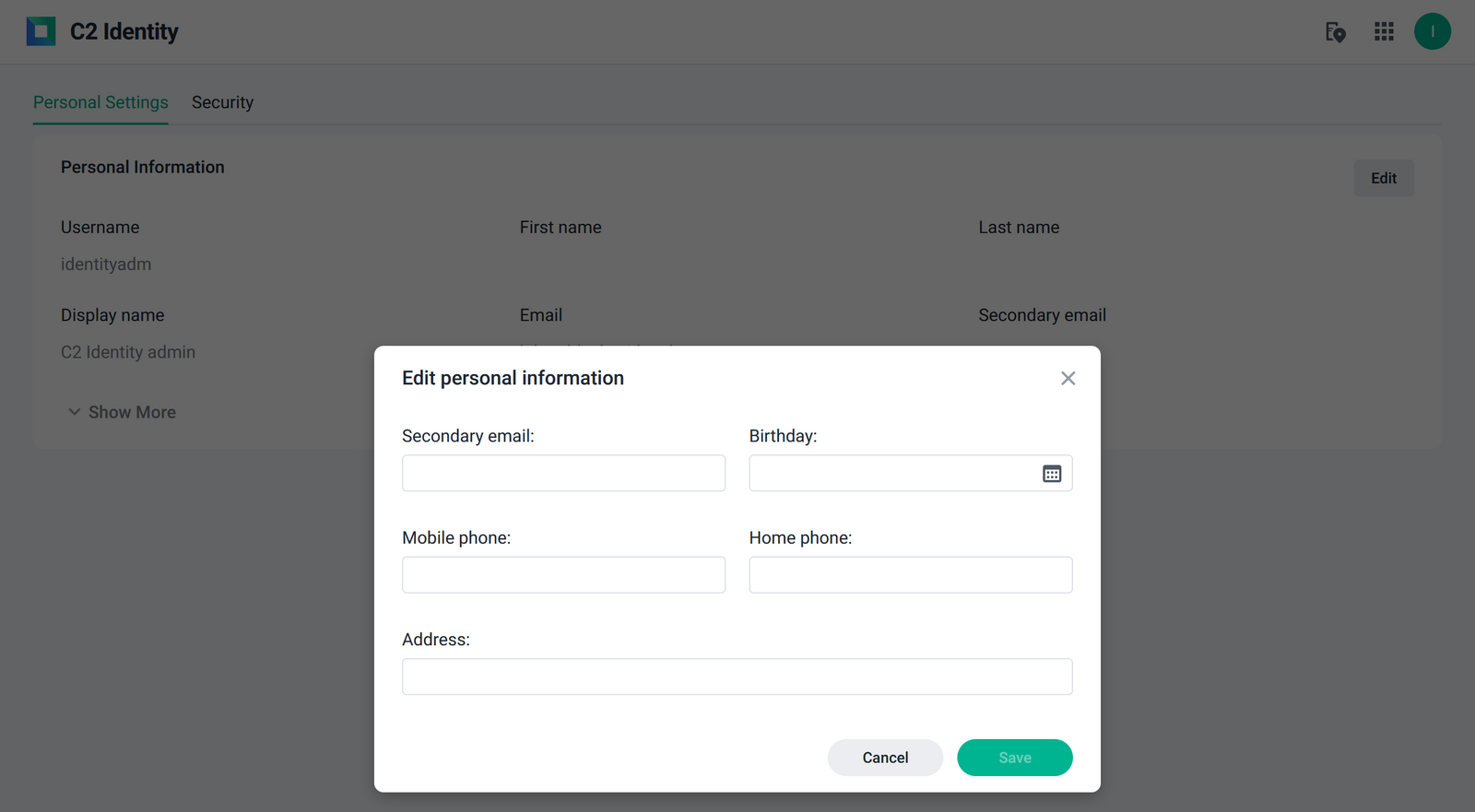Click the C2 Identity logo icon
1475x812 pixels.
pos(41,31)
